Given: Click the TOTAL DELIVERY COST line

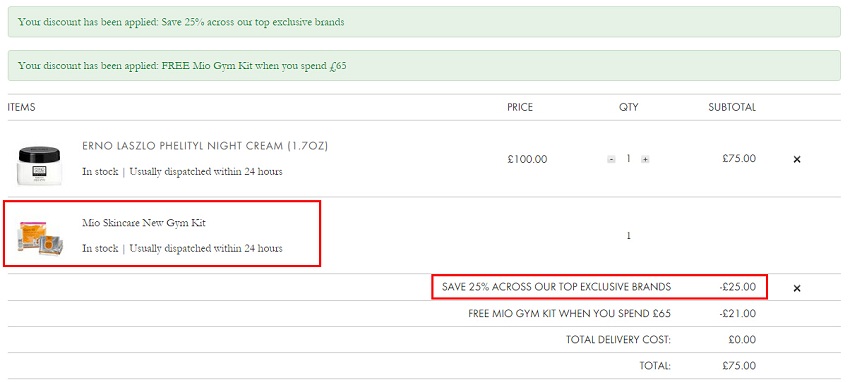Looking at the screenshot, I should [x=661, y=340].
